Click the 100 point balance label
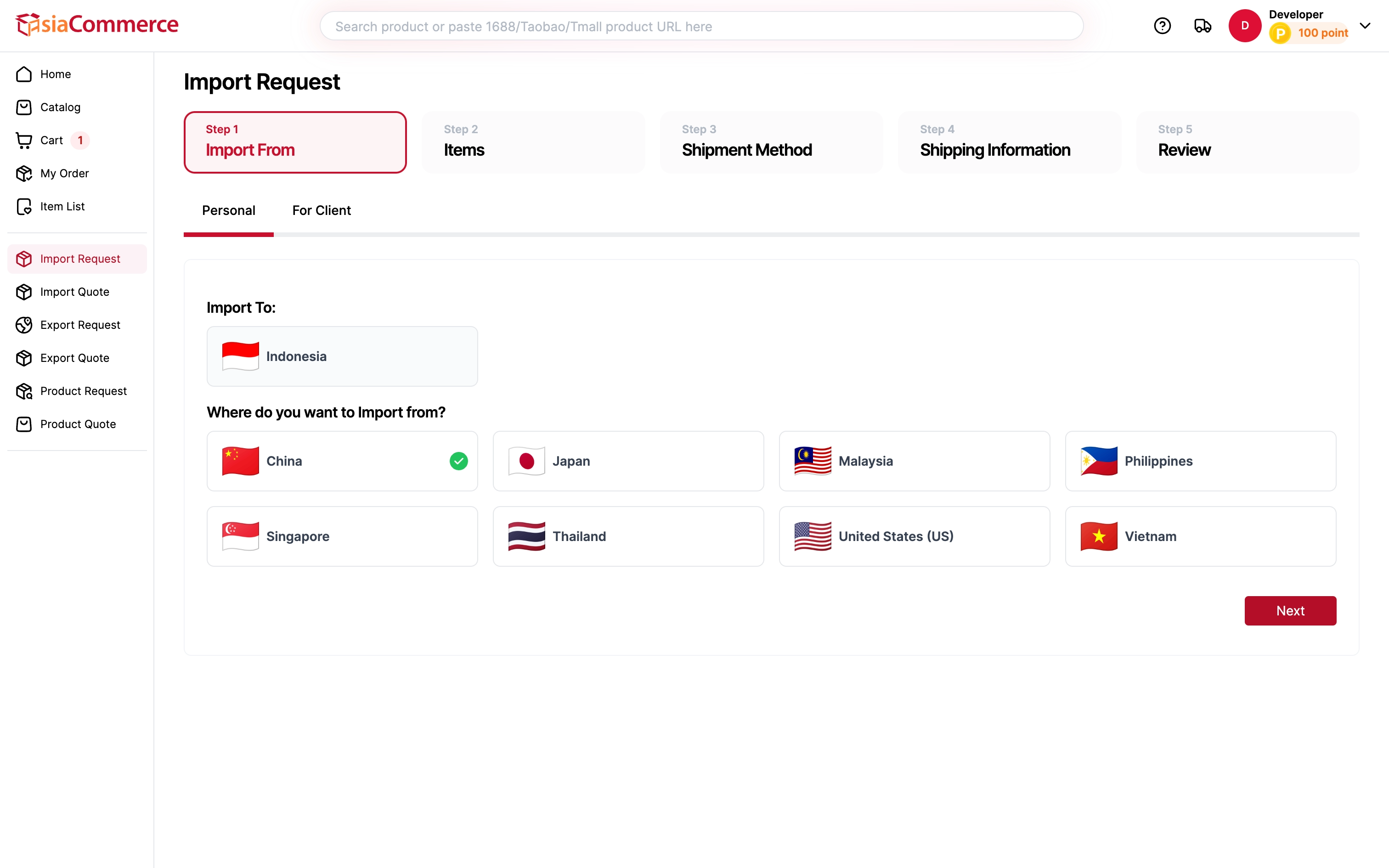1389x868 pixels. pyautogui.click(x=1322, y=33)
